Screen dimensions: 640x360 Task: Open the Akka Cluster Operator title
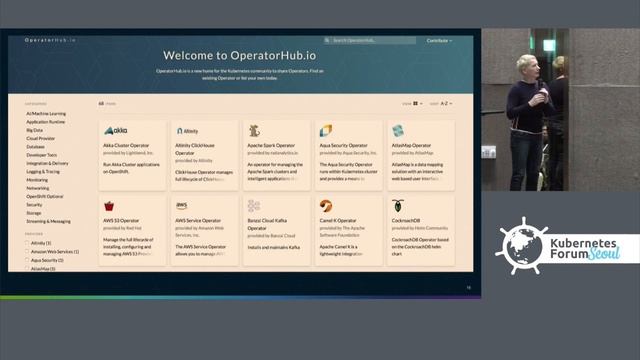(x=126, y=145)
